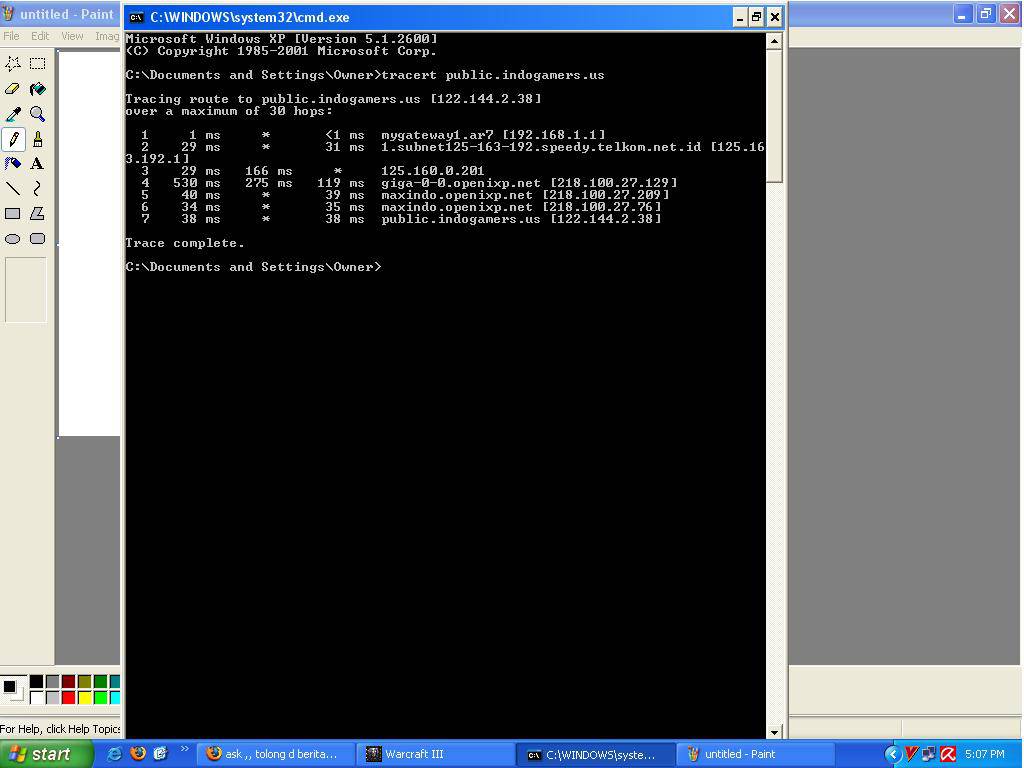Click the network connection tray icon
This screenshot has height=768, width=1024.
coord(929,754)
